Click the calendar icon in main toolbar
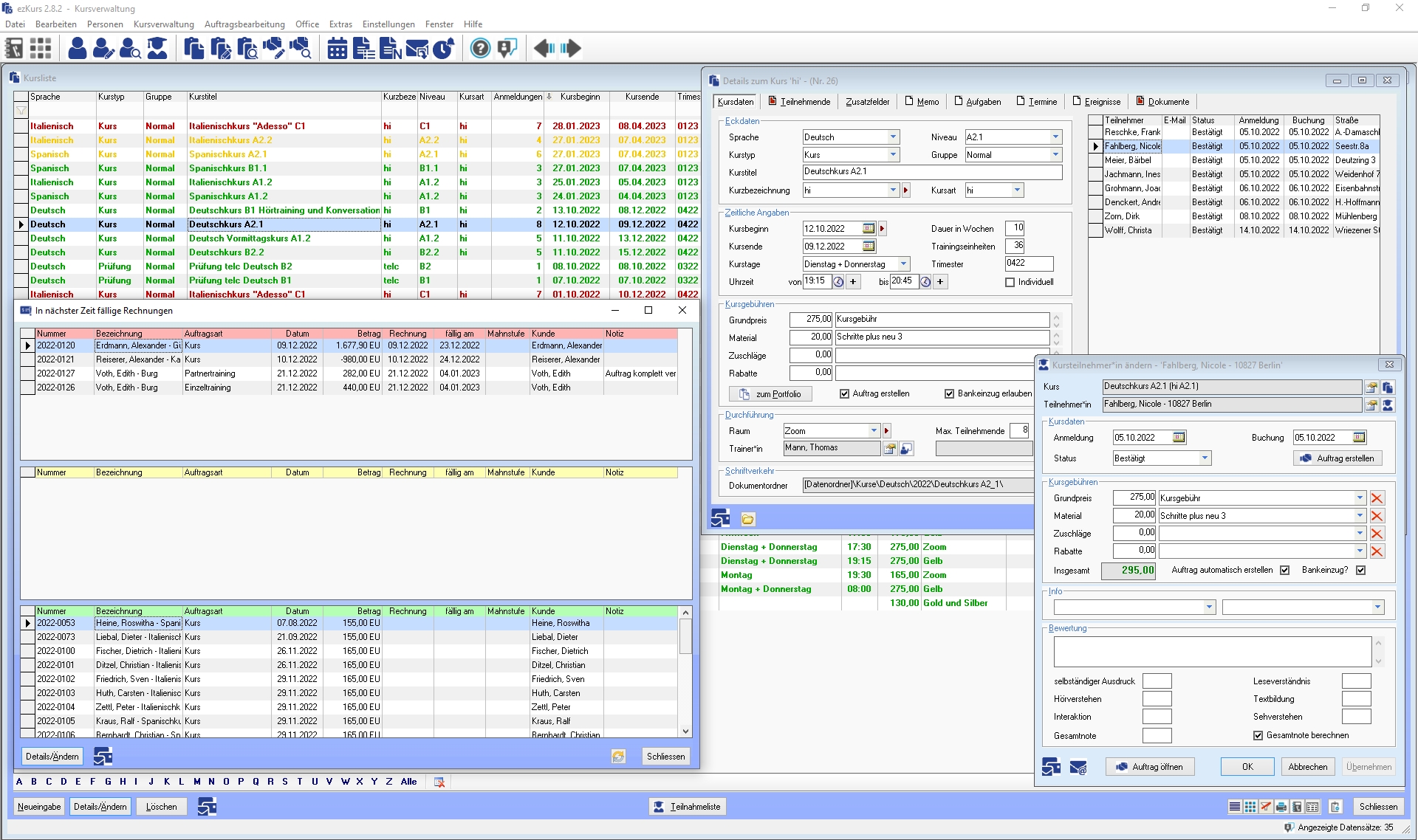The image size is (1418, 840). point(338,49)
